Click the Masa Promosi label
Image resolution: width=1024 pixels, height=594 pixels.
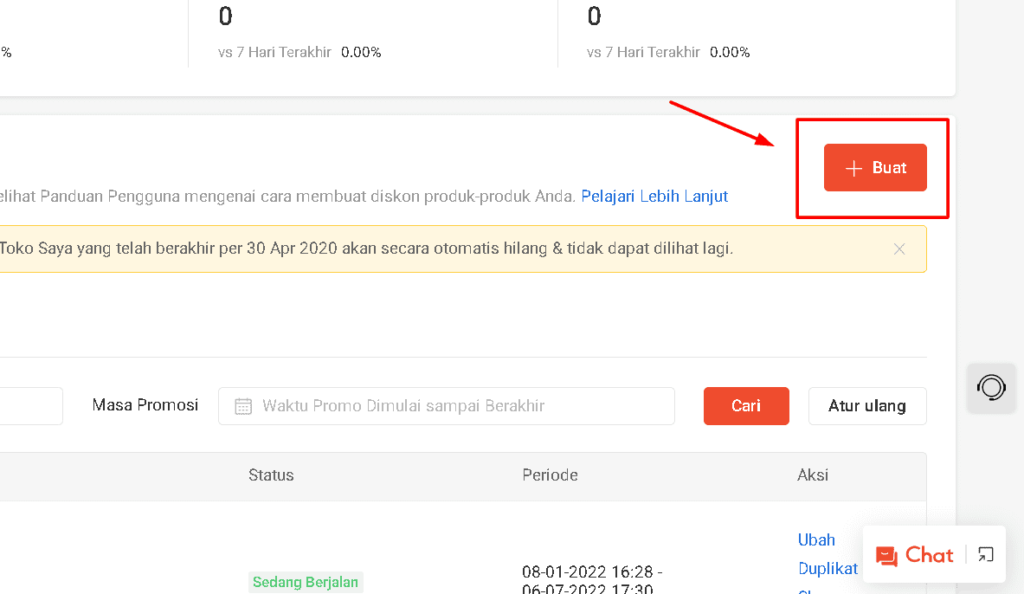tap(145, 405)
